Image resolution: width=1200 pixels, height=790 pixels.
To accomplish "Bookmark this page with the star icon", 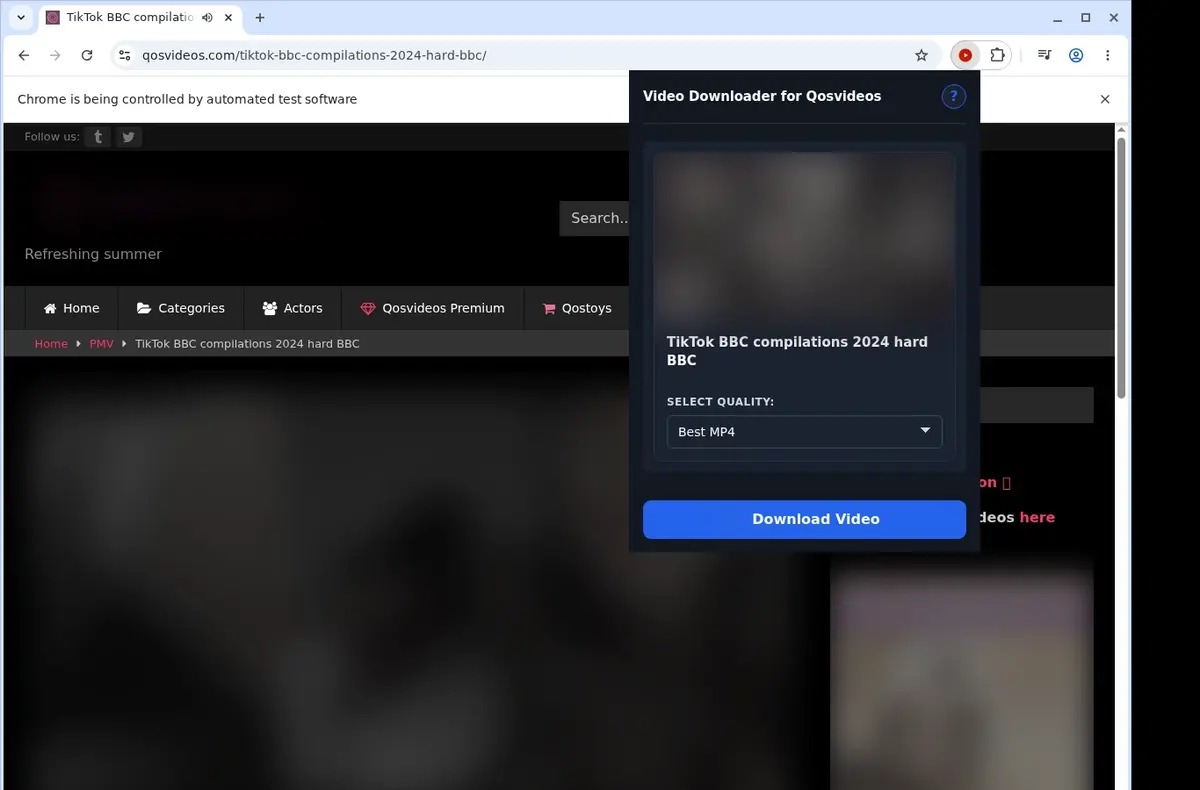I will click(x=921, y=56).
